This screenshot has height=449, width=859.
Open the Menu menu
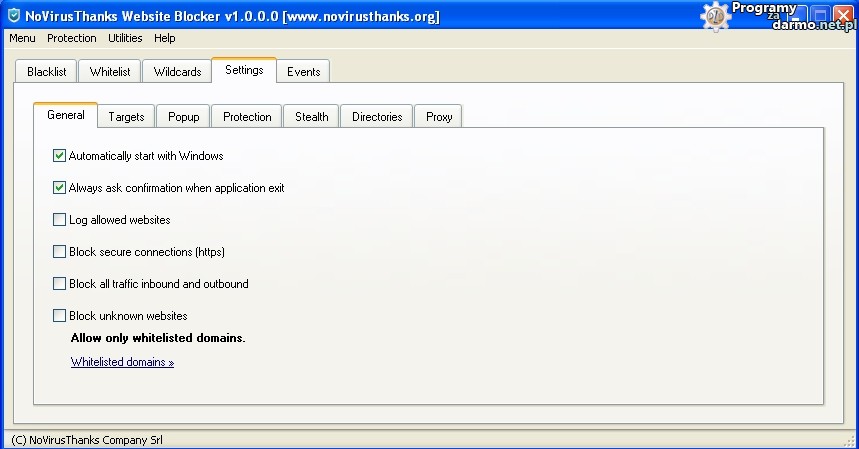(22, 38)
